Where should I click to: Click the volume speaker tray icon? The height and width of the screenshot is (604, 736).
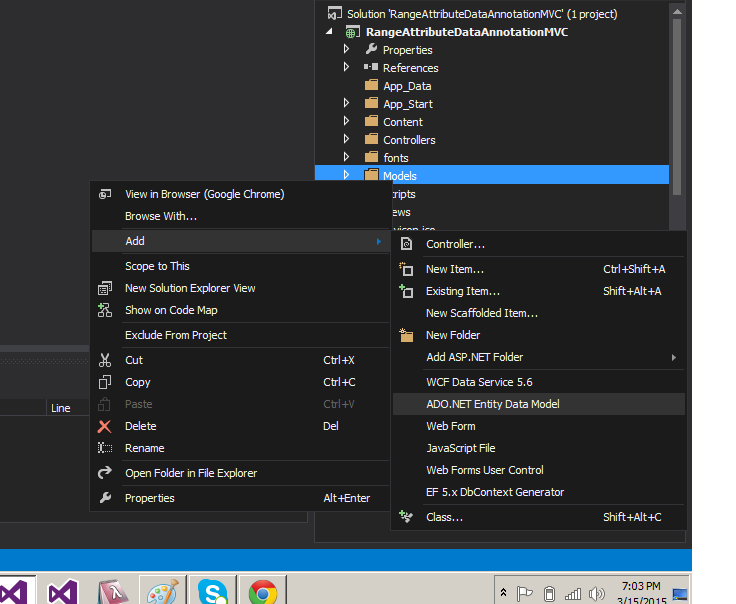pyautogui.click(x=597, y=594)
